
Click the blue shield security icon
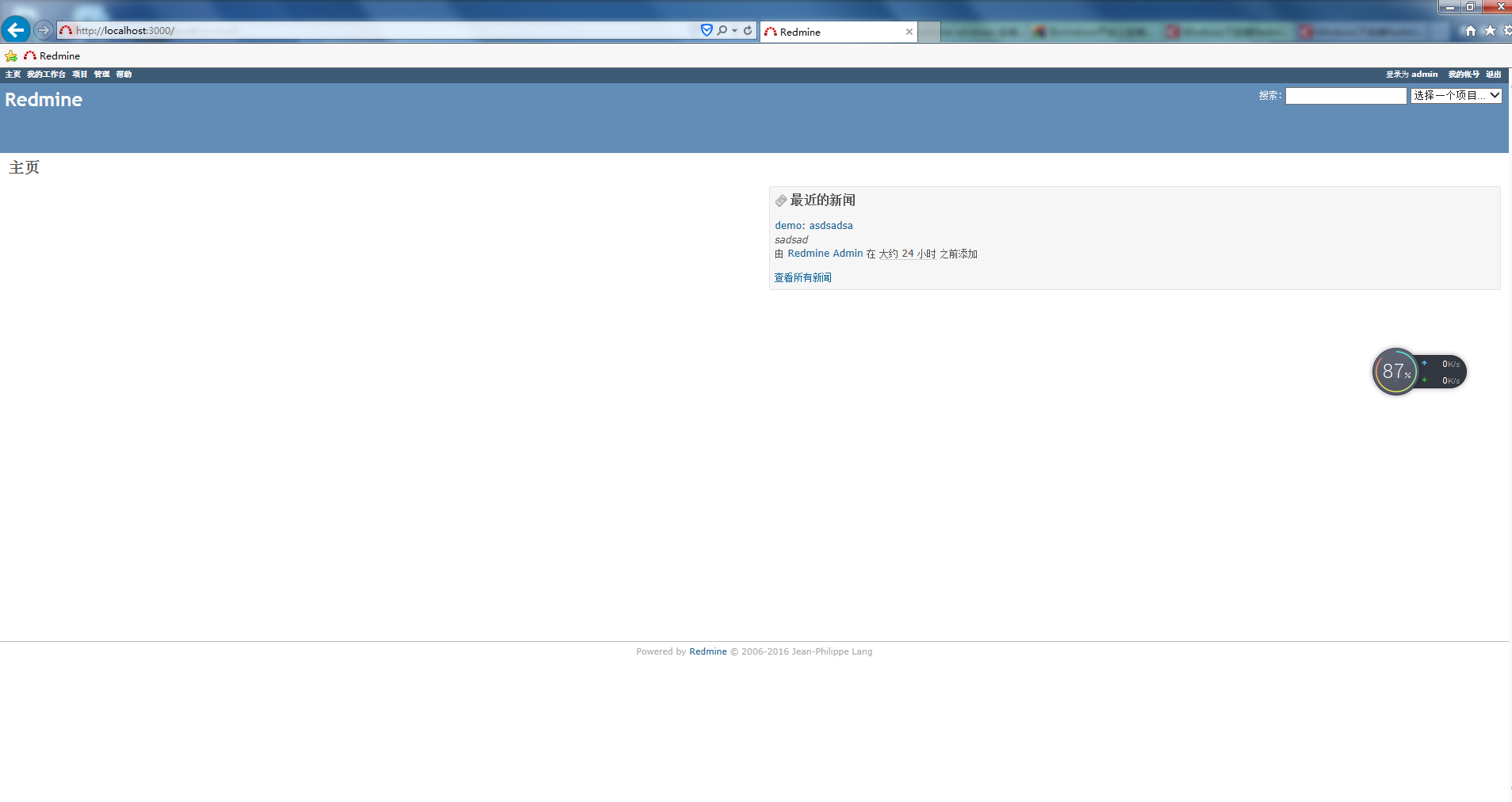[706, 30]
